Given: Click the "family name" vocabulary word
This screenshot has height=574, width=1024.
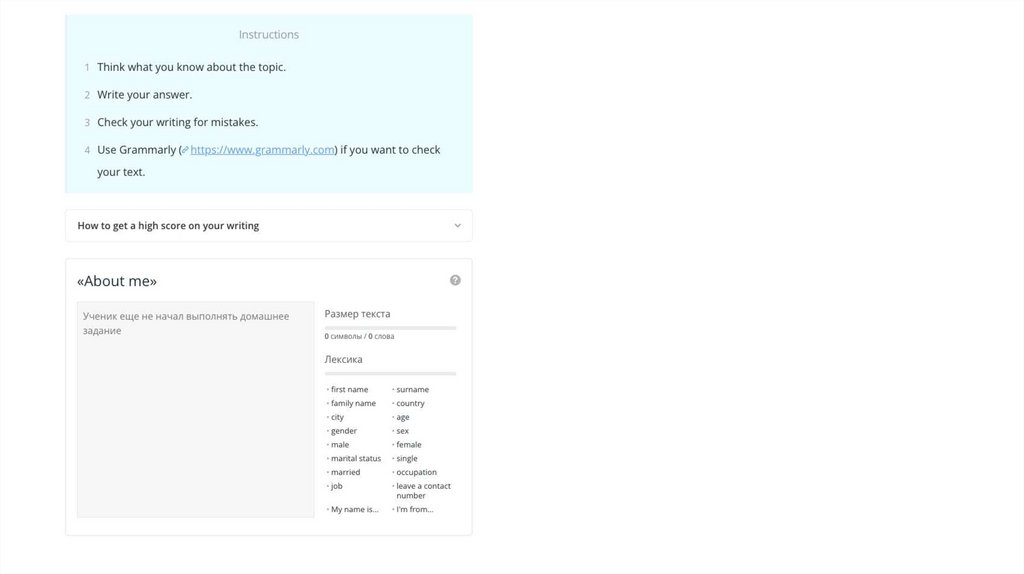Looking at the screenshot, I should point(353,403).
